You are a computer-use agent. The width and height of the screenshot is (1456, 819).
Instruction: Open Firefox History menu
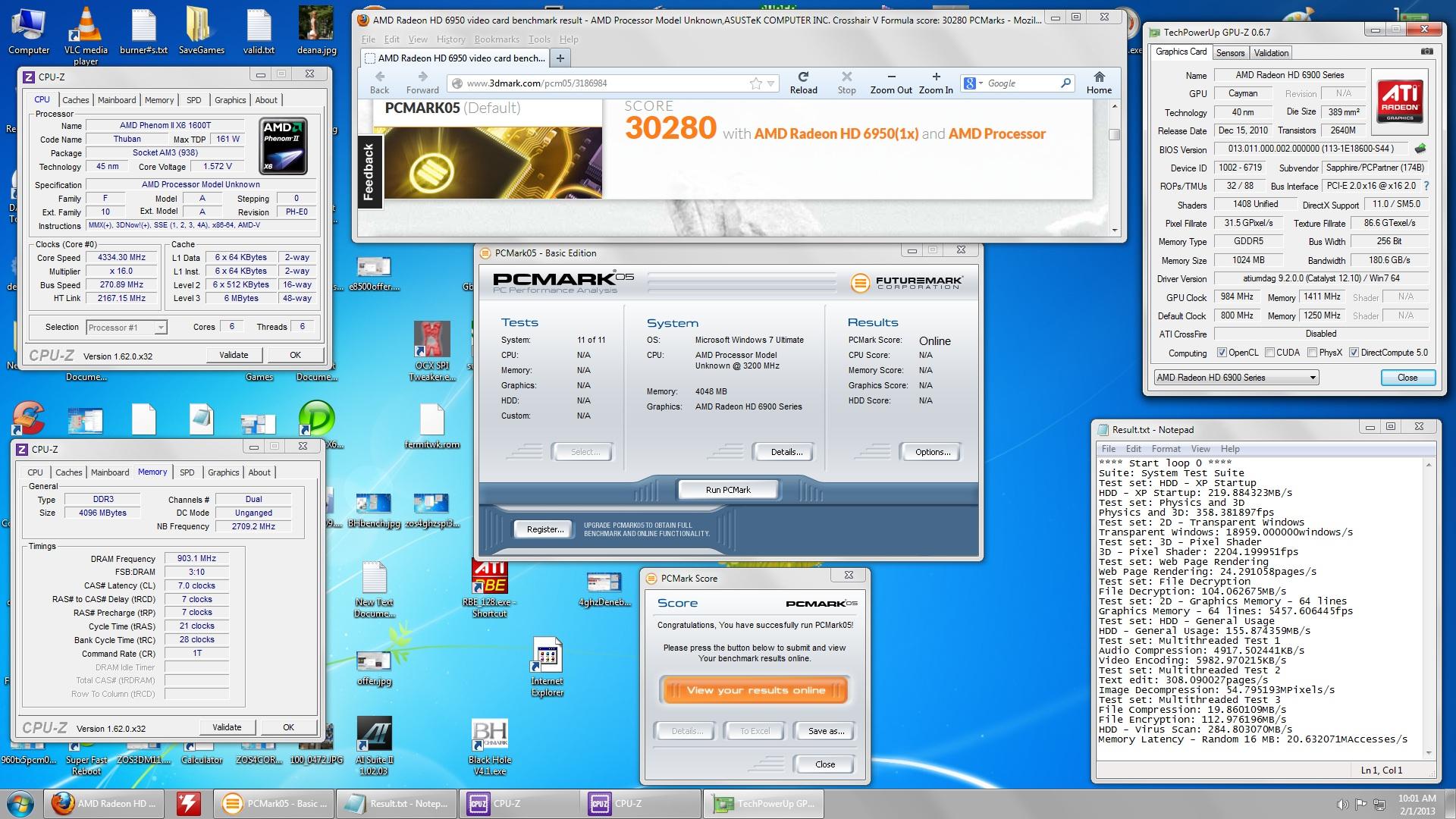click(x=450, y=39)
